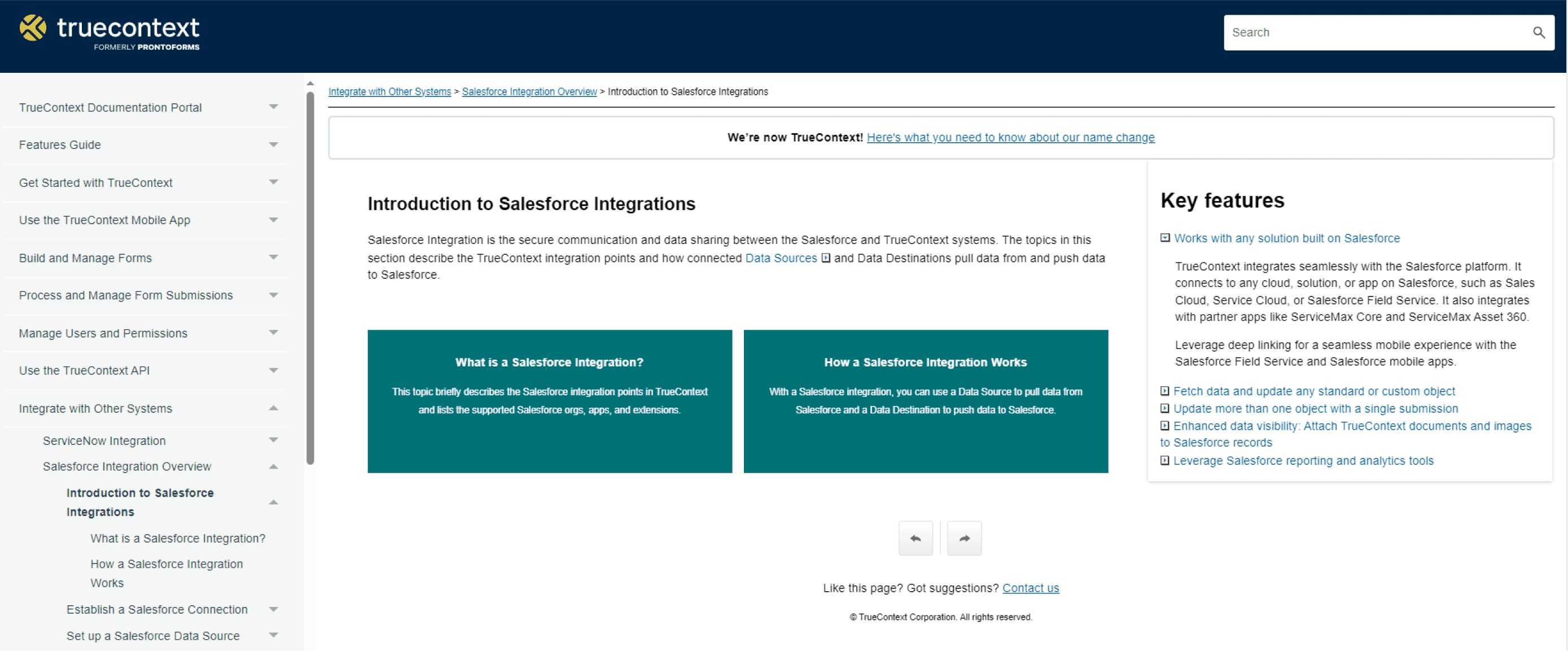Collapse the Salesforce Integration Overview entry
1568x651 pixels.
click(x=274, y=466)
